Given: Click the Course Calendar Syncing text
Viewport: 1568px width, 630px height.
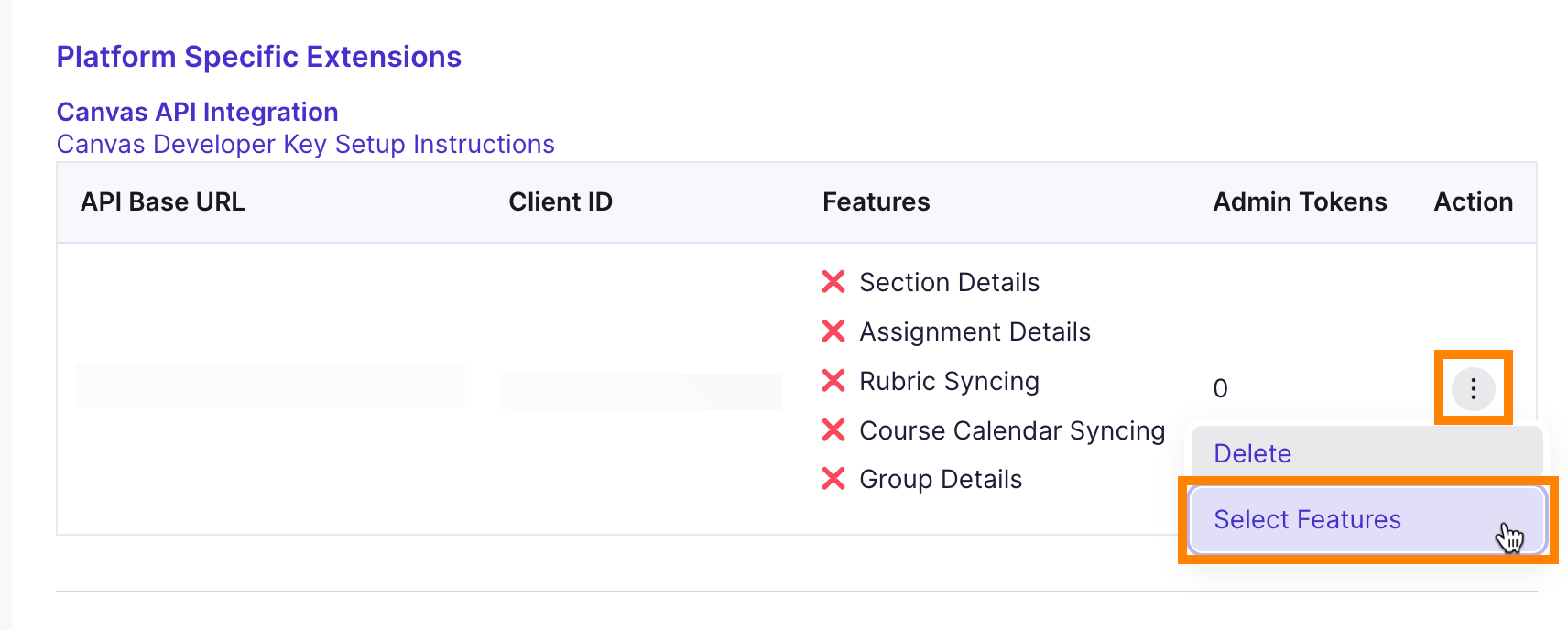Looking at the screenshot, I should (1012, 430).
